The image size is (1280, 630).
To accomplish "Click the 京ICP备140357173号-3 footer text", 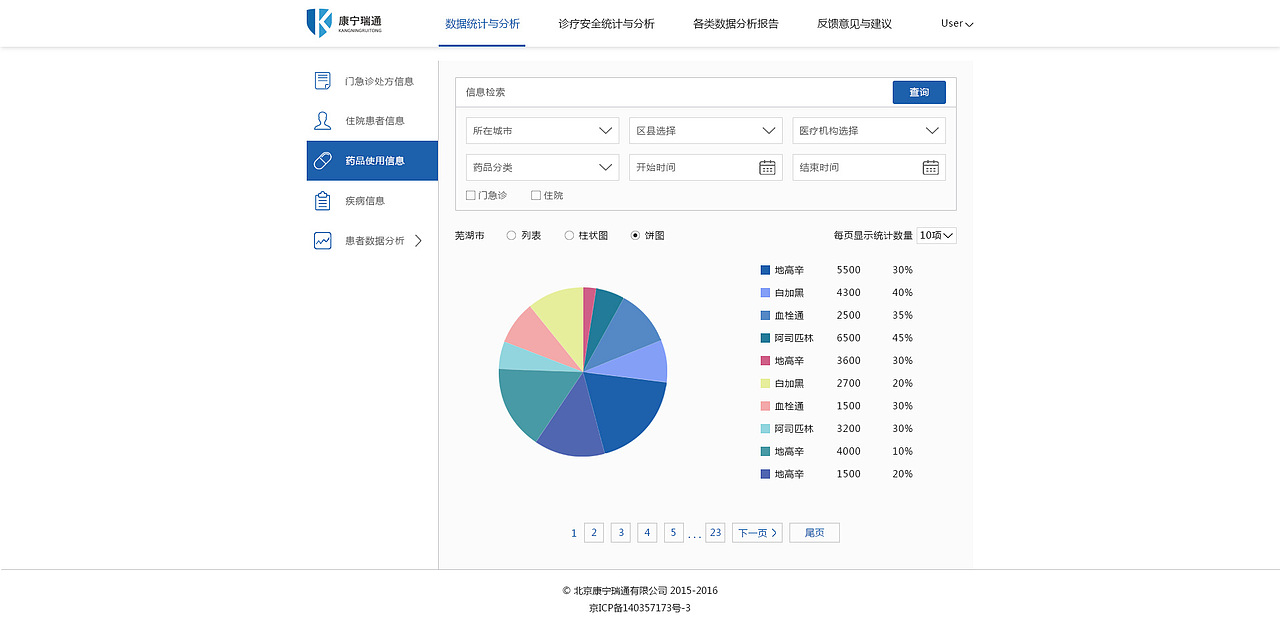I will 640,608.
